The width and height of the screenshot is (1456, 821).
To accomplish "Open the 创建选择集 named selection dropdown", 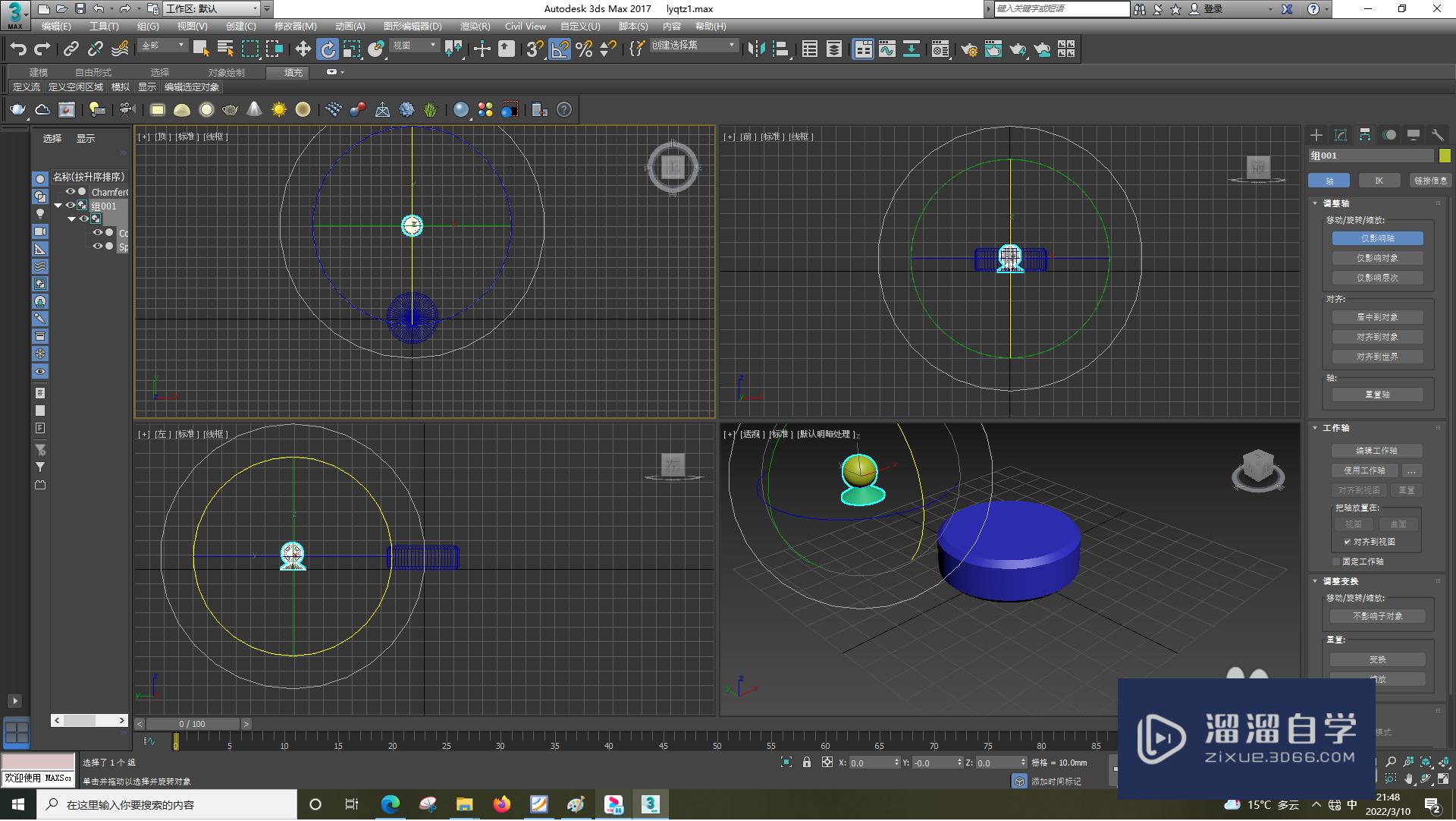I will [694, 46].
